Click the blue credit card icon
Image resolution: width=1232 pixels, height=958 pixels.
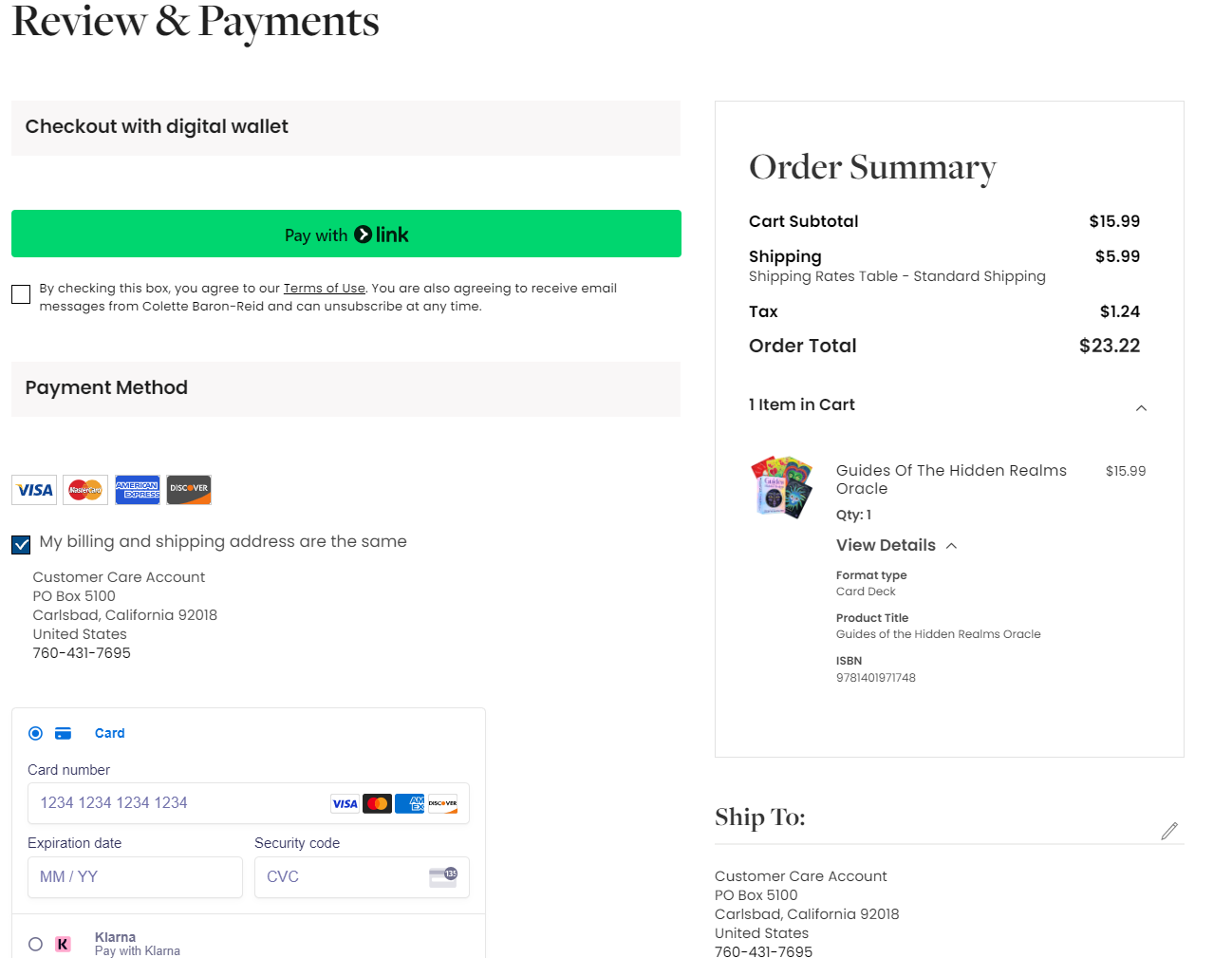(64, 733)
